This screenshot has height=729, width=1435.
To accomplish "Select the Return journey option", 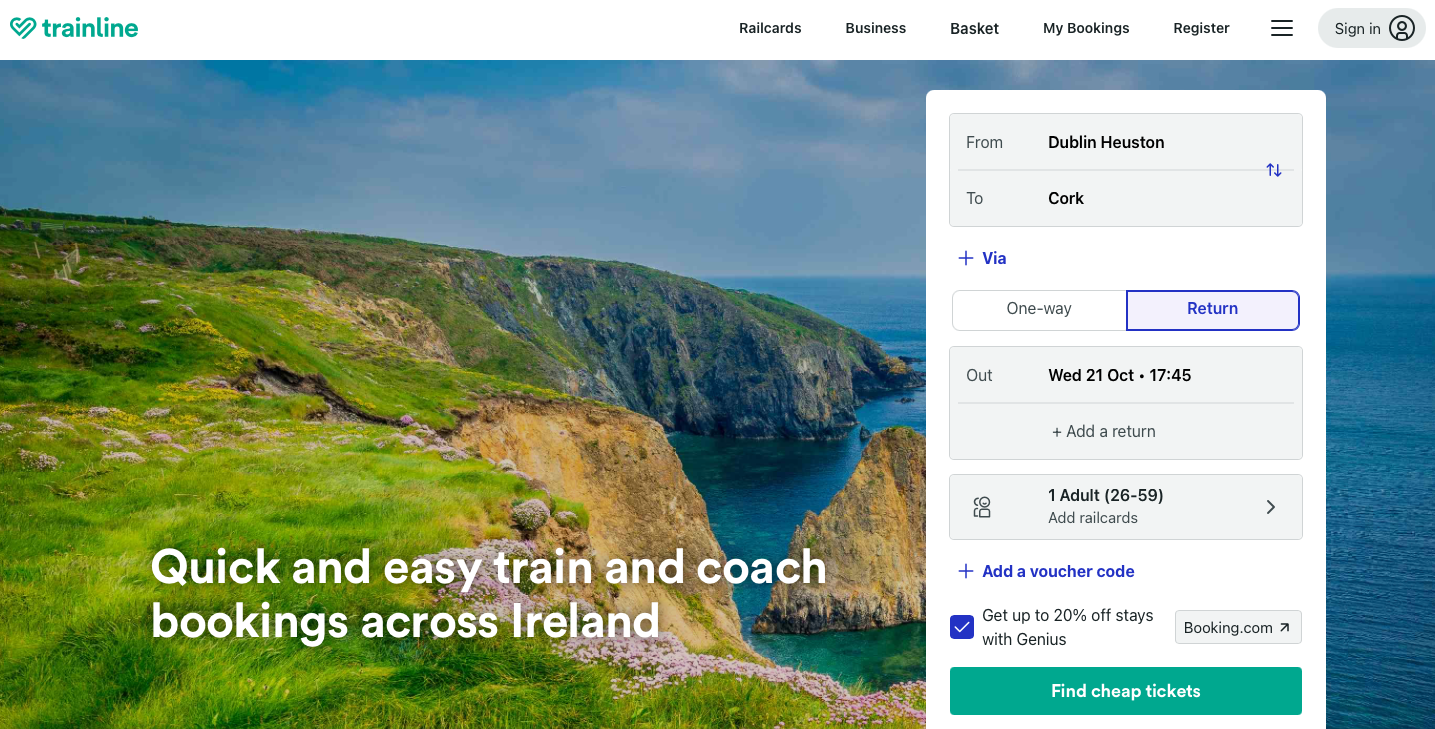I will click(x=1213, y=310).
